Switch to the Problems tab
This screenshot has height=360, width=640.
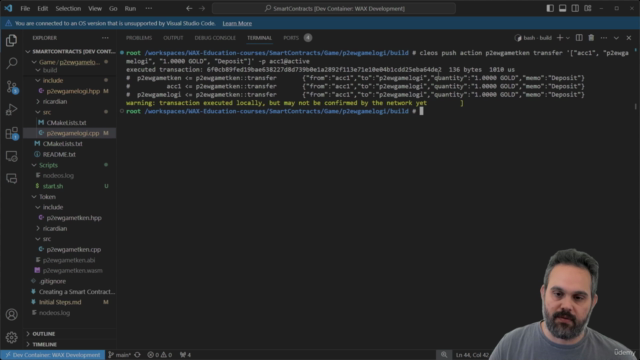[139, 38]
